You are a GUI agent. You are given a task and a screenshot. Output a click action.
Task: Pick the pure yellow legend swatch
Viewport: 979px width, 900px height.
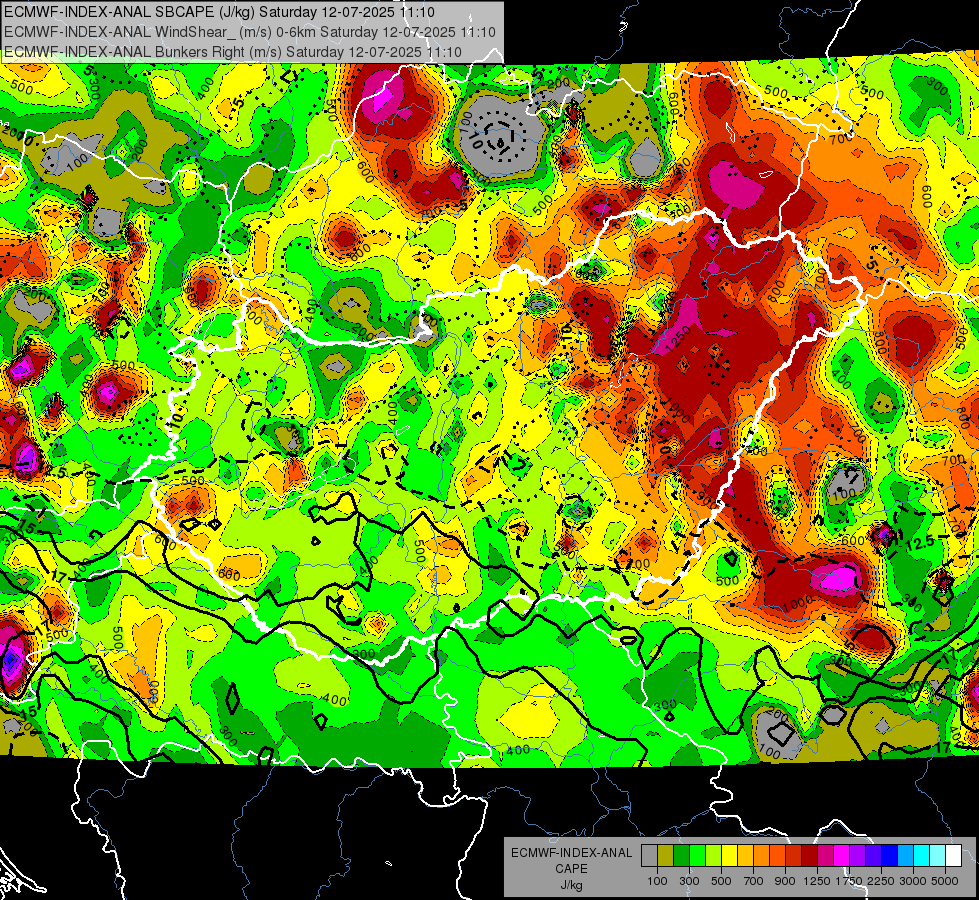729,856
